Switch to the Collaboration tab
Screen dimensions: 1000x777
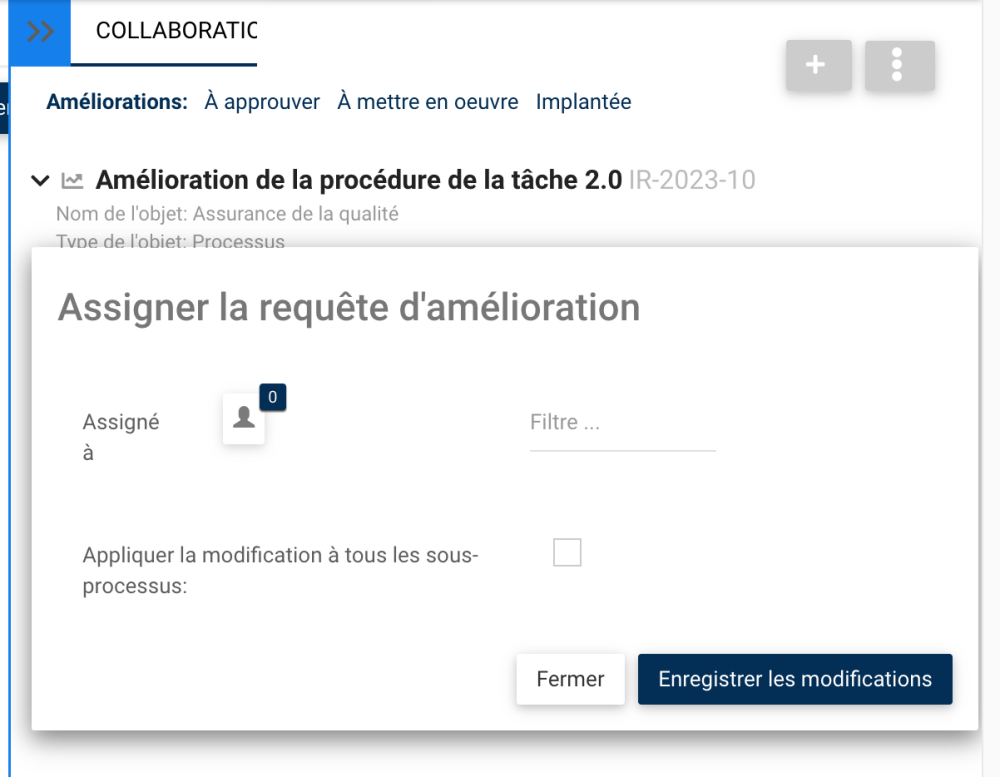click(x=175, y=31)
